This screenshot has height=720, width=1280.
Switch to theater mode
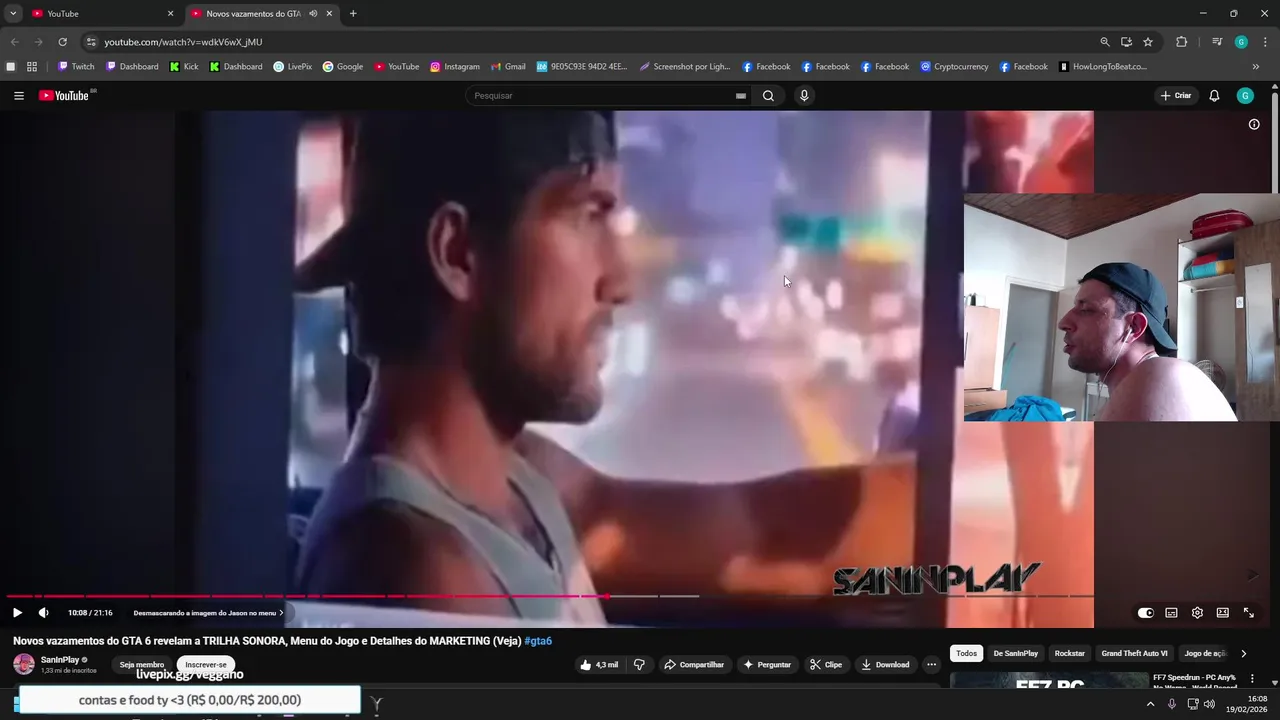1222,613
